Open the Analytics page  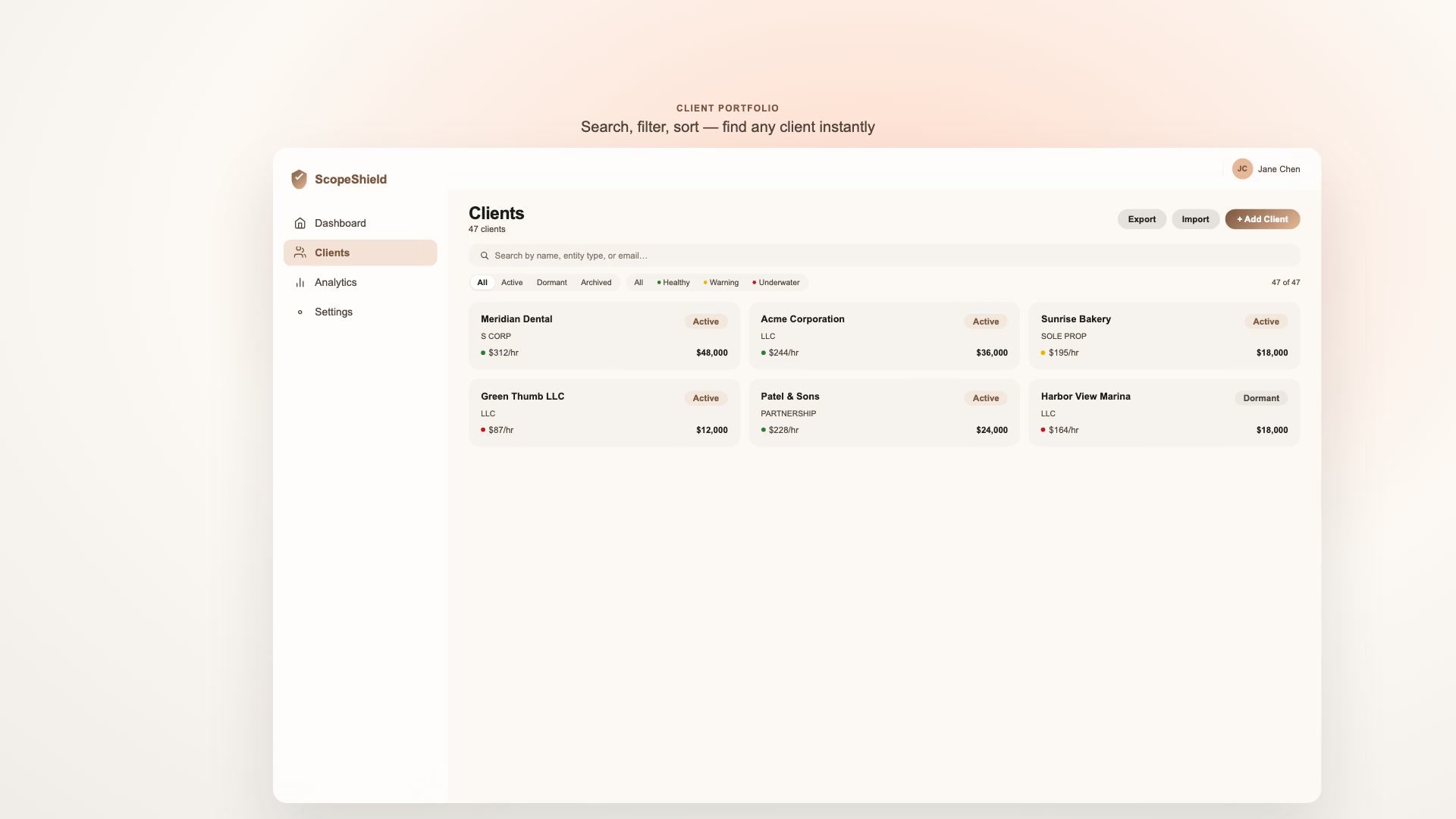click(335, 282)
